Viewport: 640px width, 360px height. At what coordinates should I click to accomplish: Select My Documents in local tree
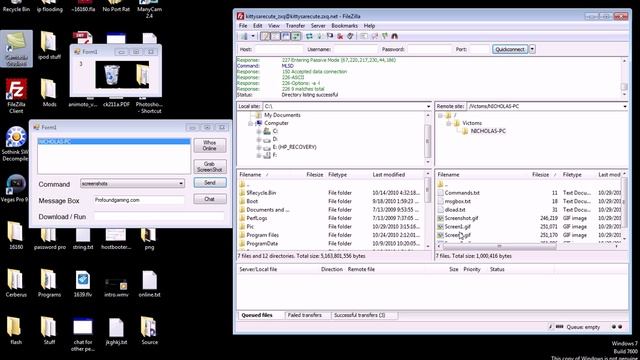282,115
